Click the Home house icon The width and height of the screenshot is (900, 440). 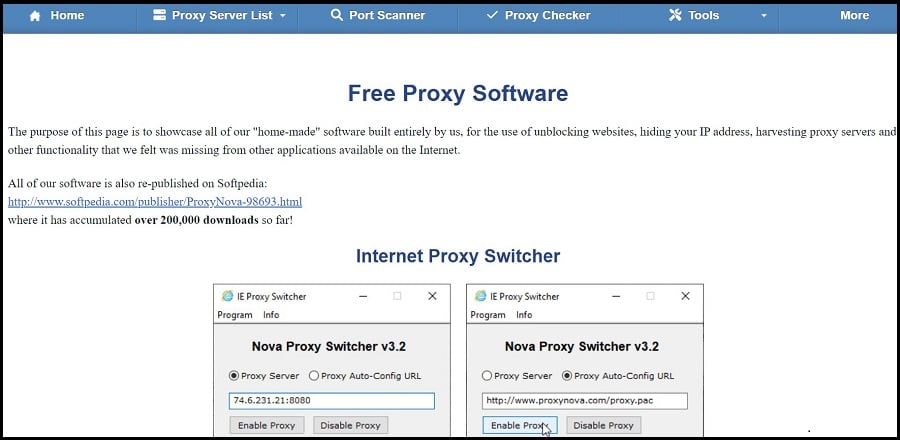pos(35,16)
